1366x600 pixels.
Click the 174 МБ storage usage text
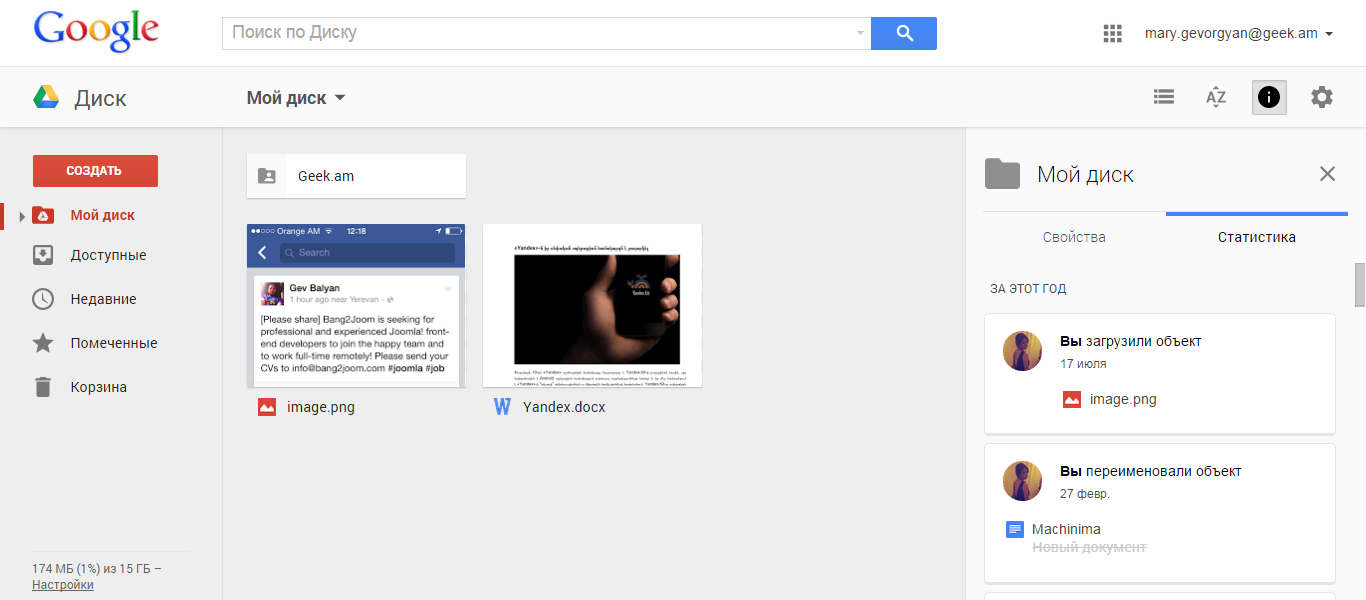tap(96, 569)
